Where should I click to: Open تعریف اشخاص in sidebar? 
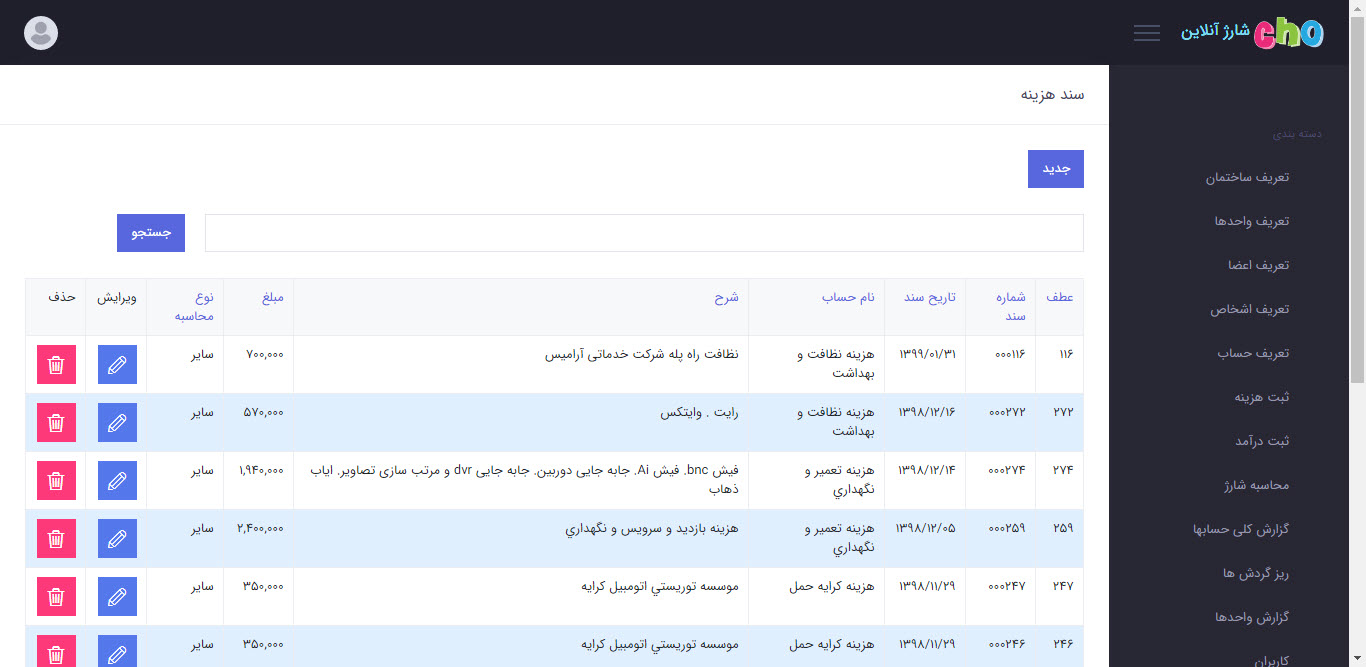tap(1250, 309)
